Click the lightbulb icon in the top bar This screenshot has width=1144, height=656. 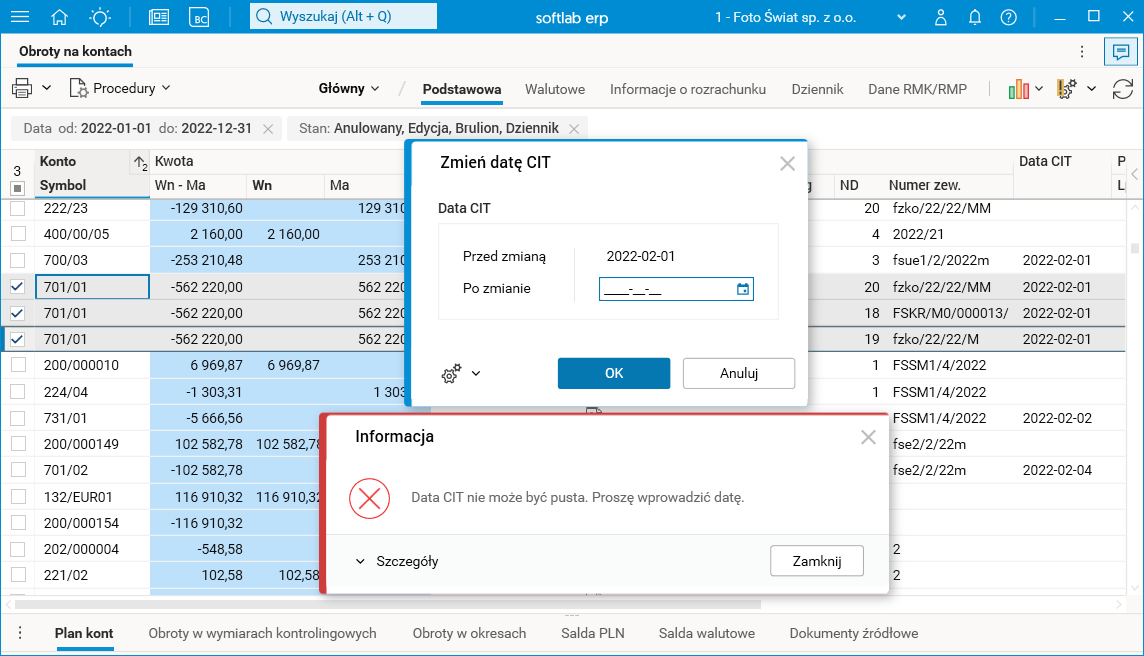click(100, 17)
